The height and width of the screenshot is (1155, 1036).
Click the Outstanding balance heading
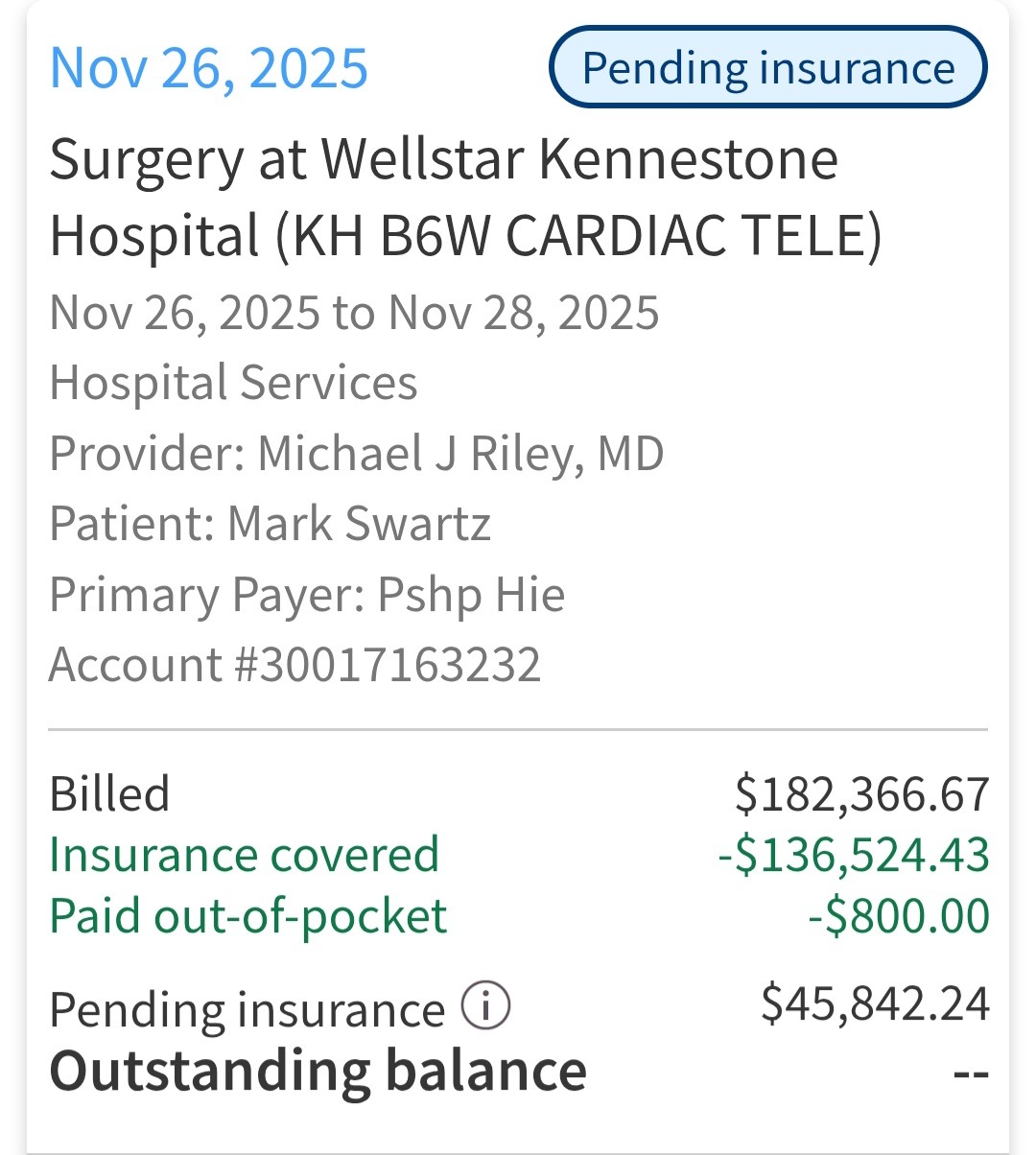point(318,1071)
